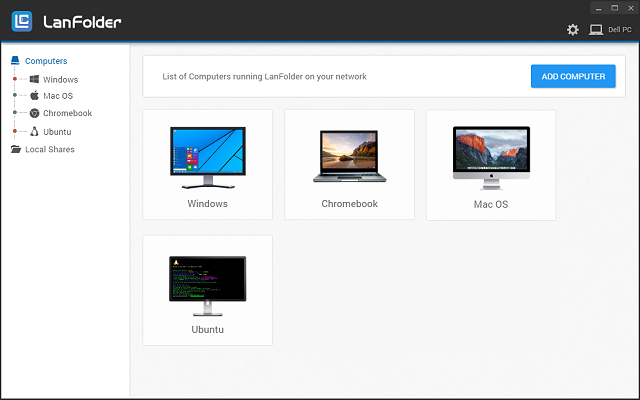Click the Dell PC laptop icon
The image size is (640, 400).
tap(596, 29)
